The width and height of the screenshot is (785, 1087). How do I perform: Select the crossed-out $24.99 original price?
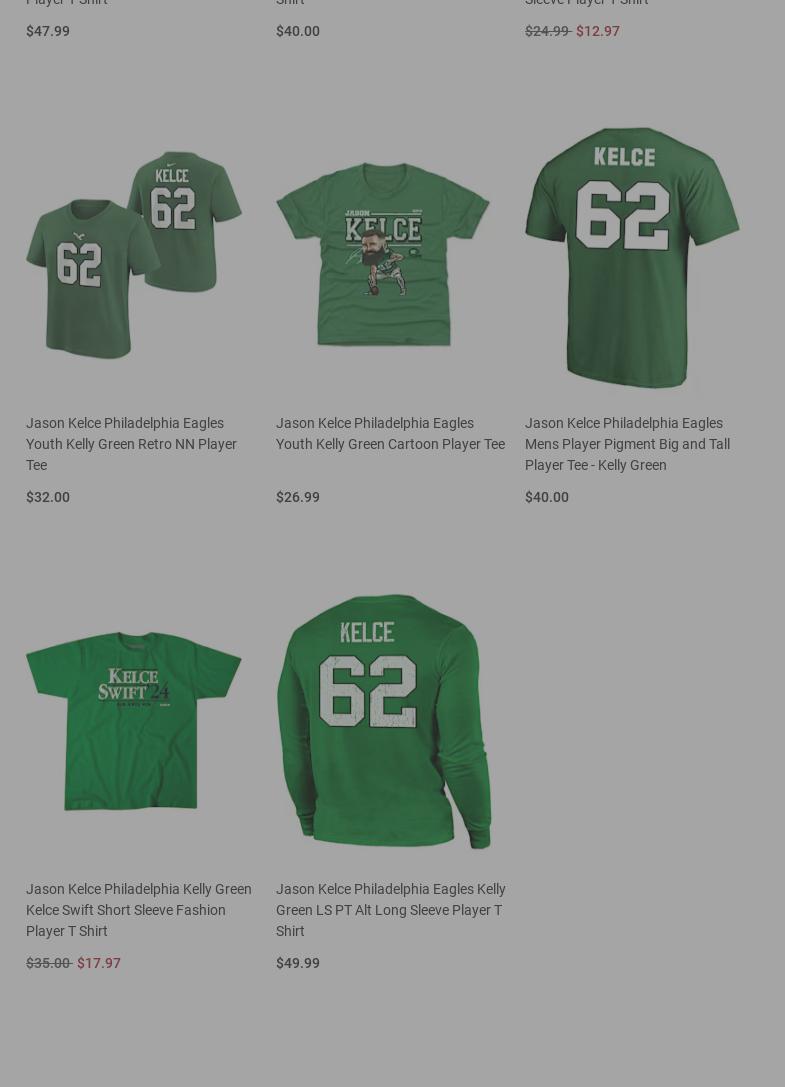point(548,31)
